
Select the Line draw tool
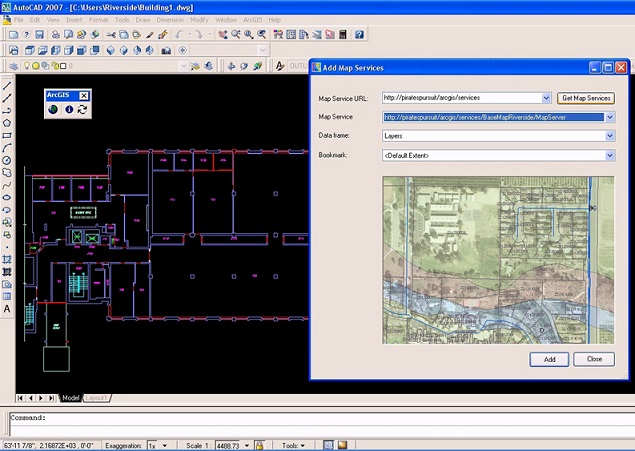(7, 86)
